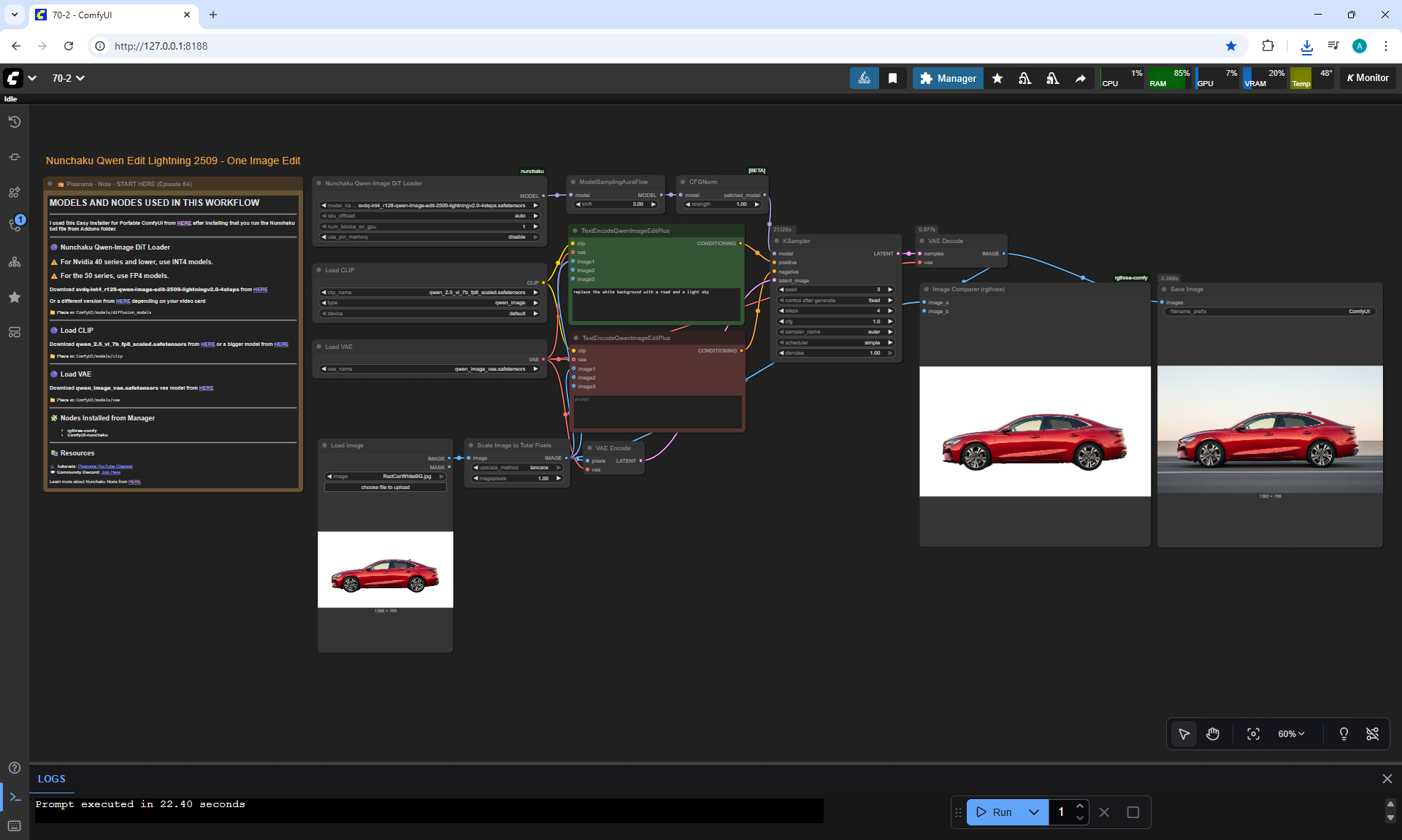Toggle the bottom console panel icon
This screenshot has width=1402, height=840.
tap(15, 797)
